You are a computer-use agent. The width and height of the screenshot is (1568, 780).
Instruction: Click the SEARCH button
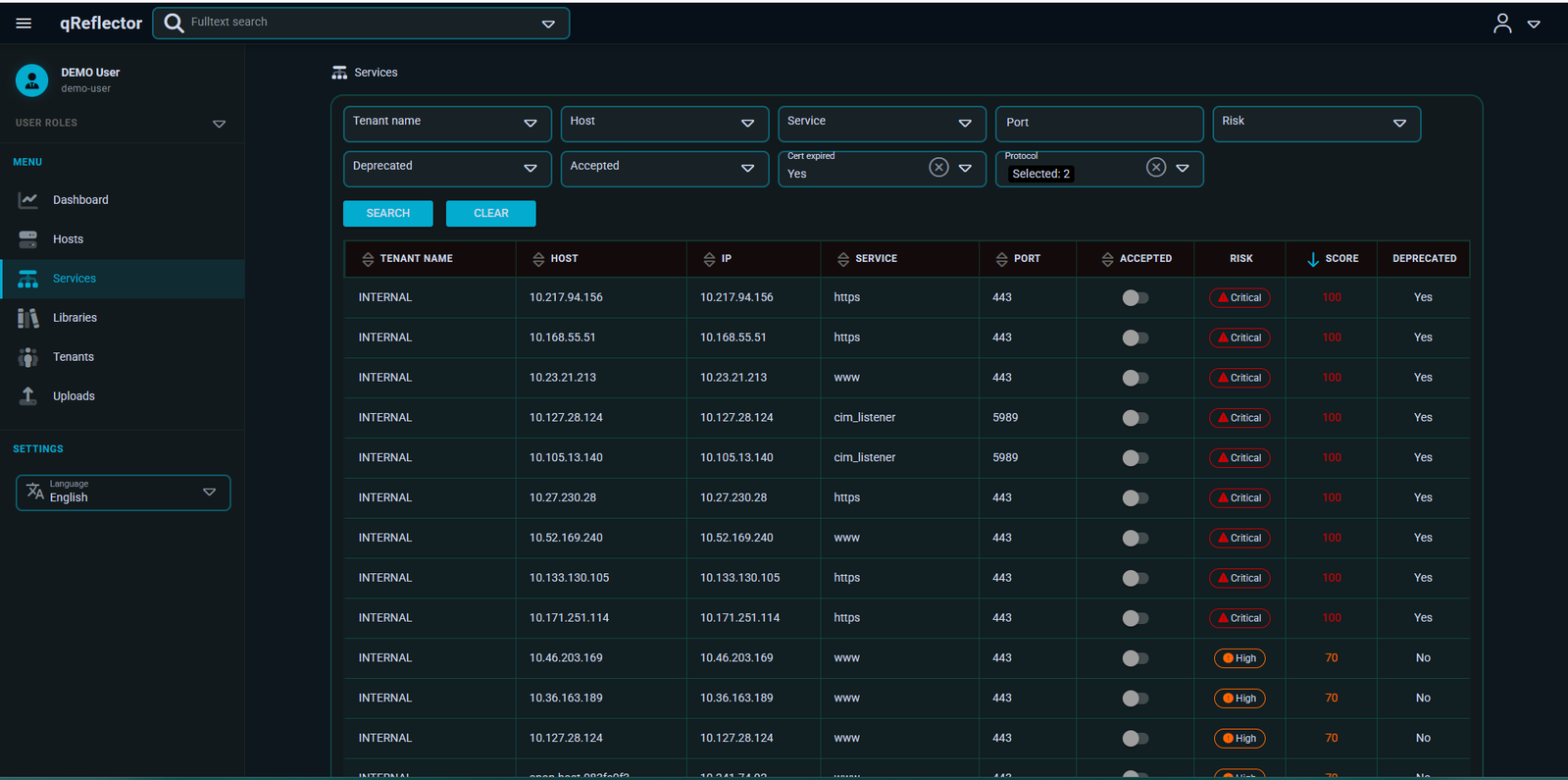click(388, 213)
